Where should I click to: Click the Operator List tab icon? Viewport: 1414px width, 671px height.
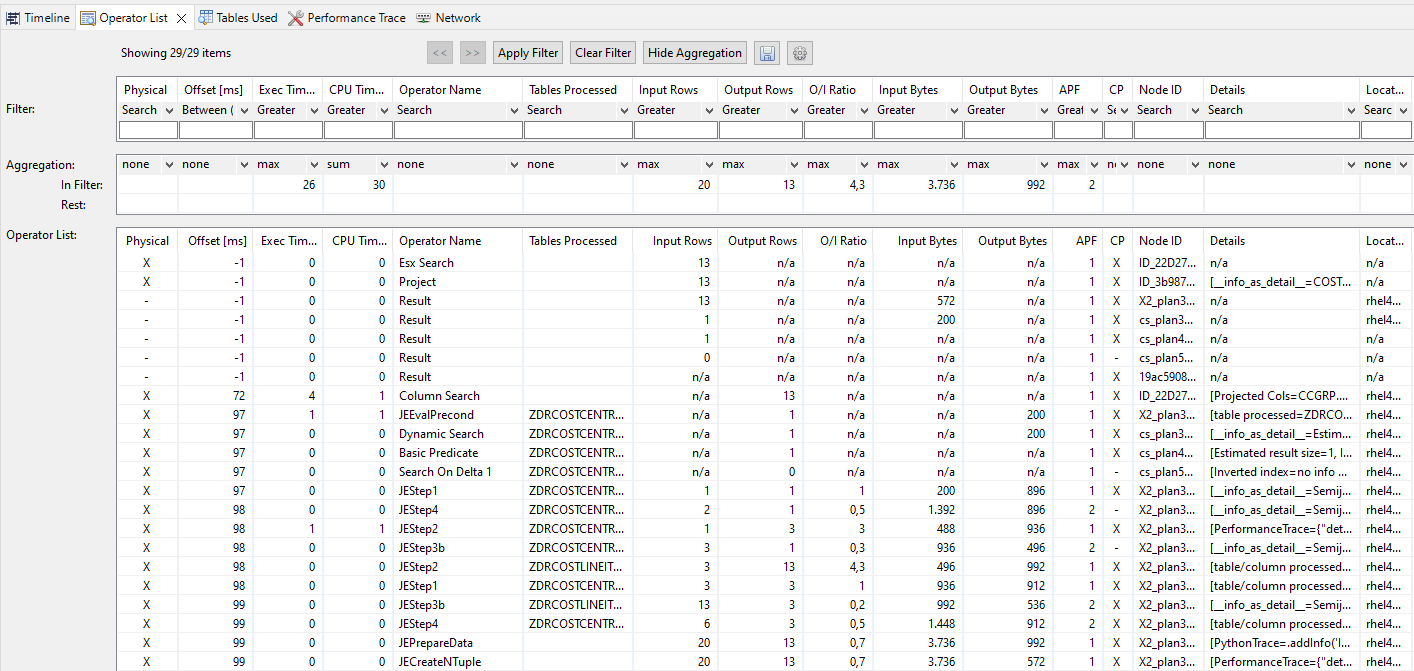[x=88, y=17]
